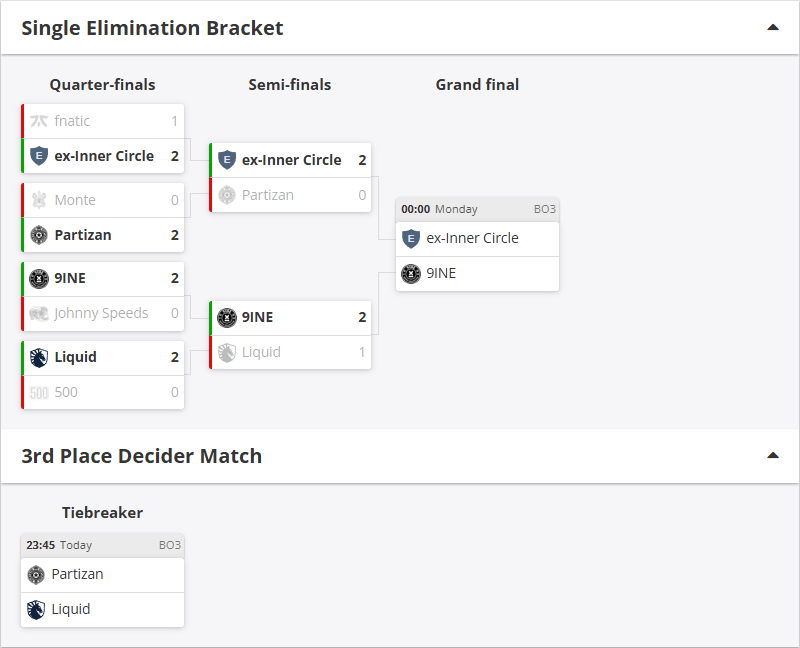Click Liquid logo in quarter-finals match

point(39,357)
